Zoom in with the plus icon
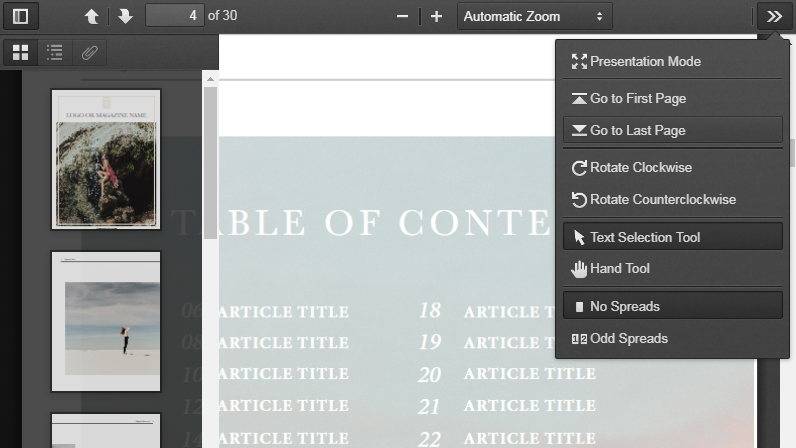 pyautogui.click(x=437, y=16)
